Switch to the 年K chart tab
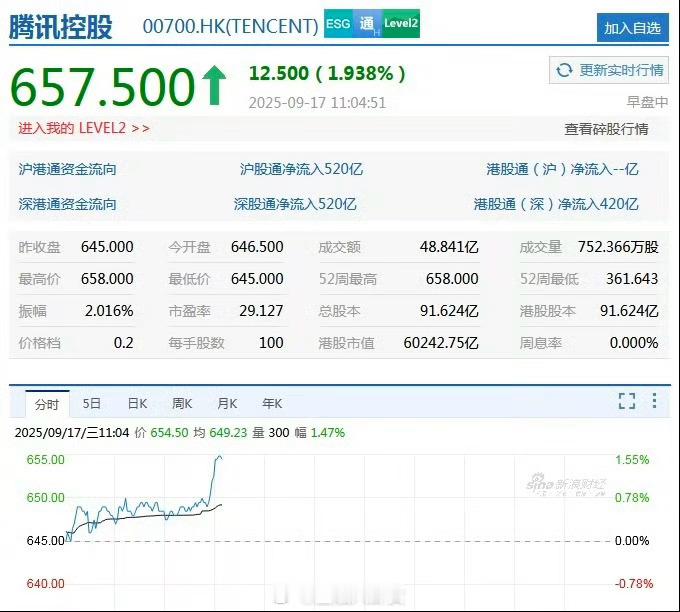Screen dimensions: 680x612 (x=272, y=404)
